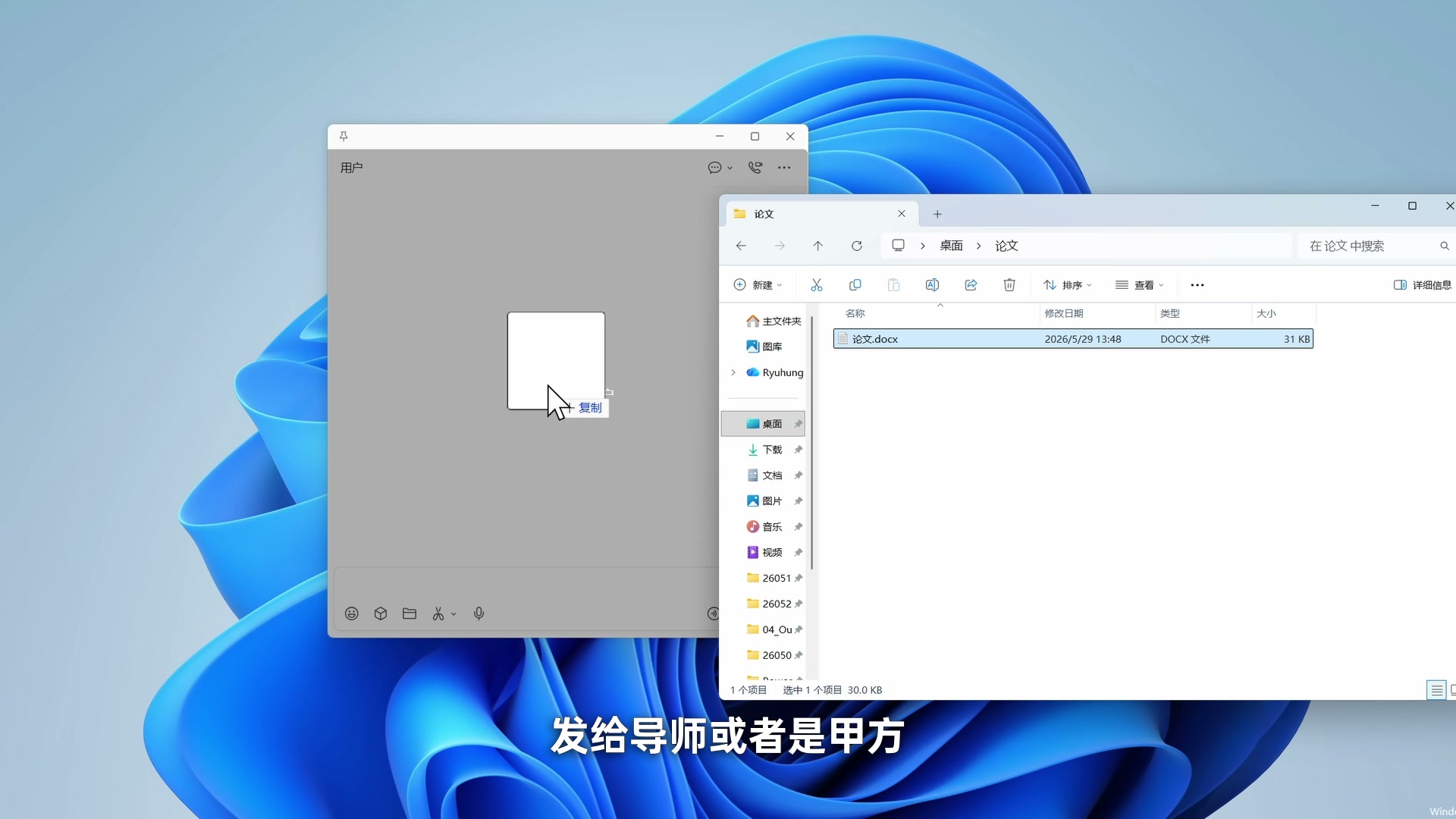Viewport: 1456px width, 819px height.
Task: Open the 查看 view dropdown
Action: click(x=1139, y=285)
